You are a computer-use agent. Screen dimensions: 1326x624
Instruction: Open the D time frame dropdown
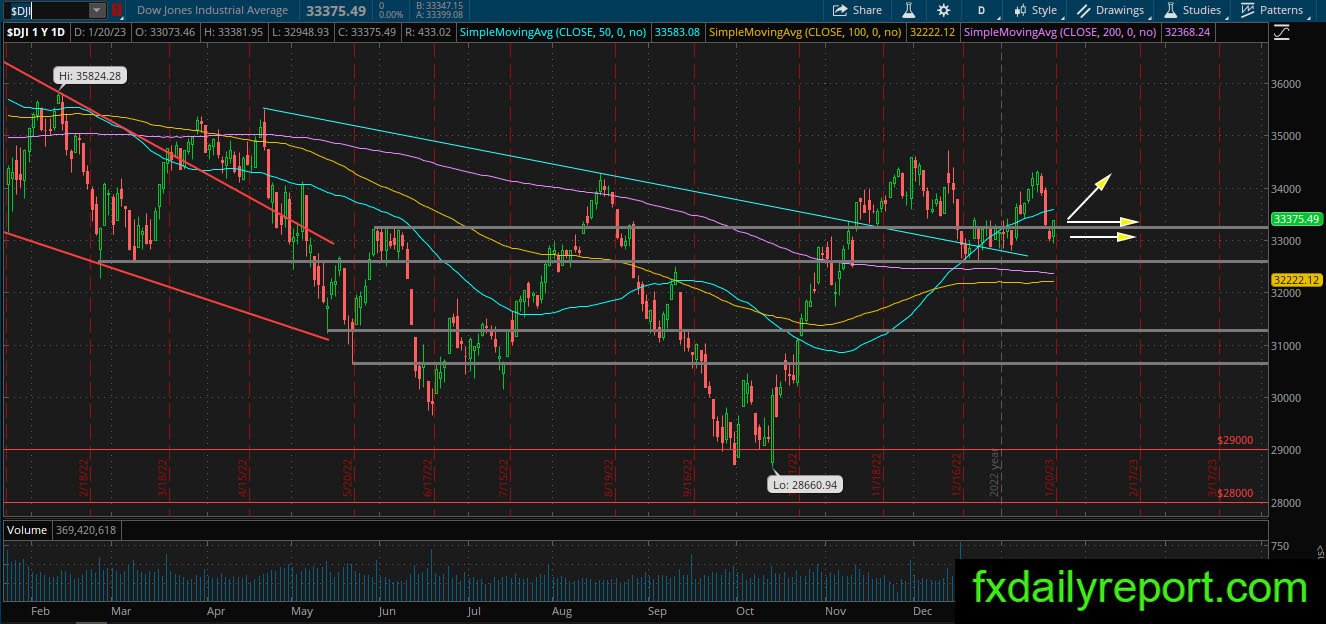(981, 10)
